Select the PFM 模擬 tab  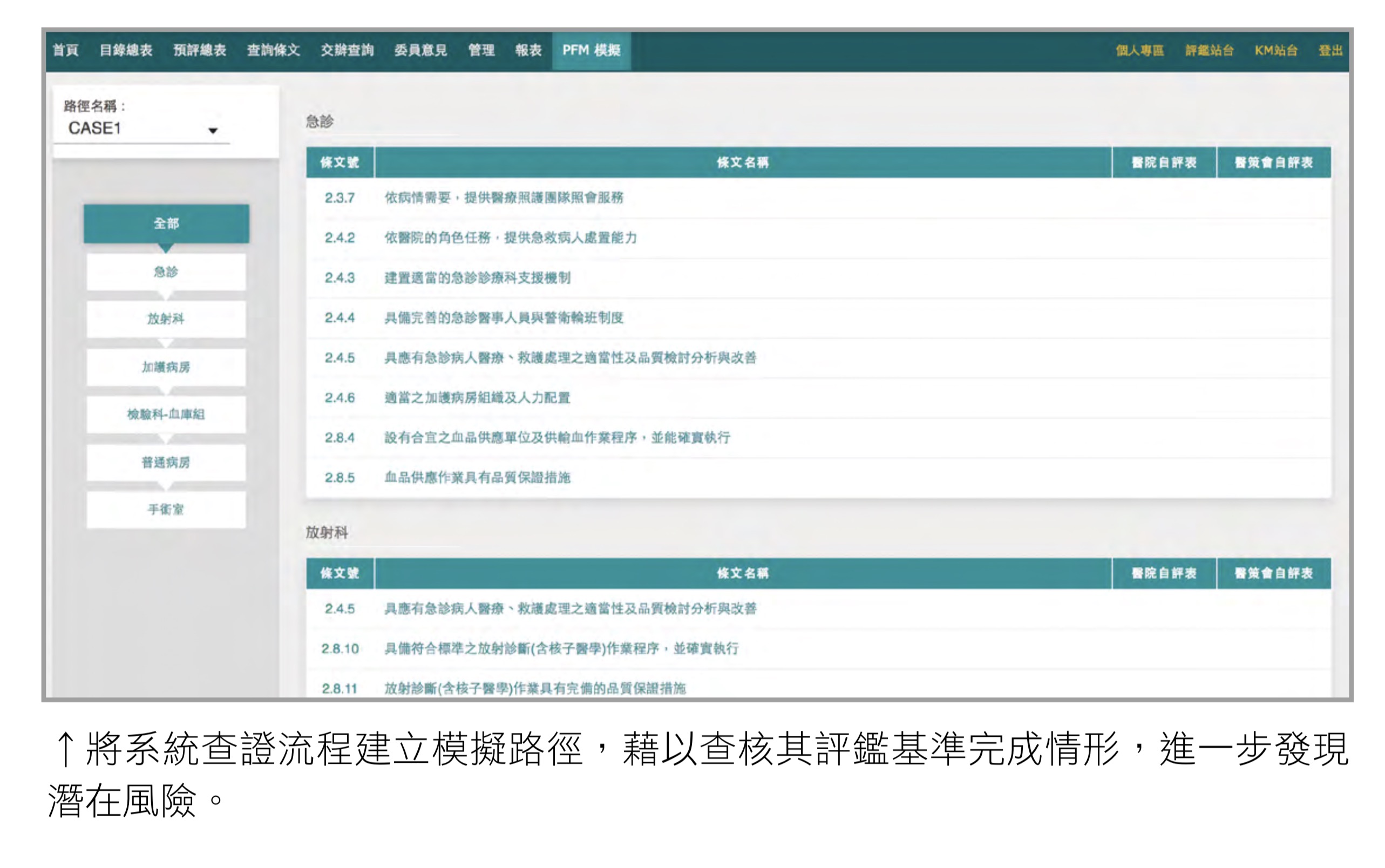coord(590,51)
